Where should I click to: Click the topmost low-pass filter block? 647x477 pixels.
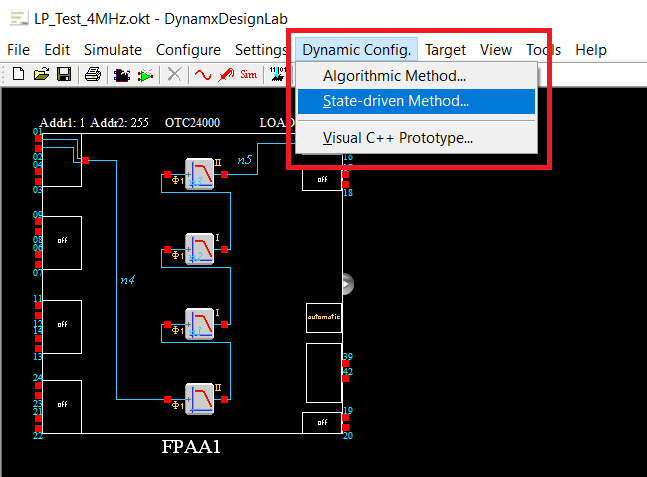[x=200, y=172]
